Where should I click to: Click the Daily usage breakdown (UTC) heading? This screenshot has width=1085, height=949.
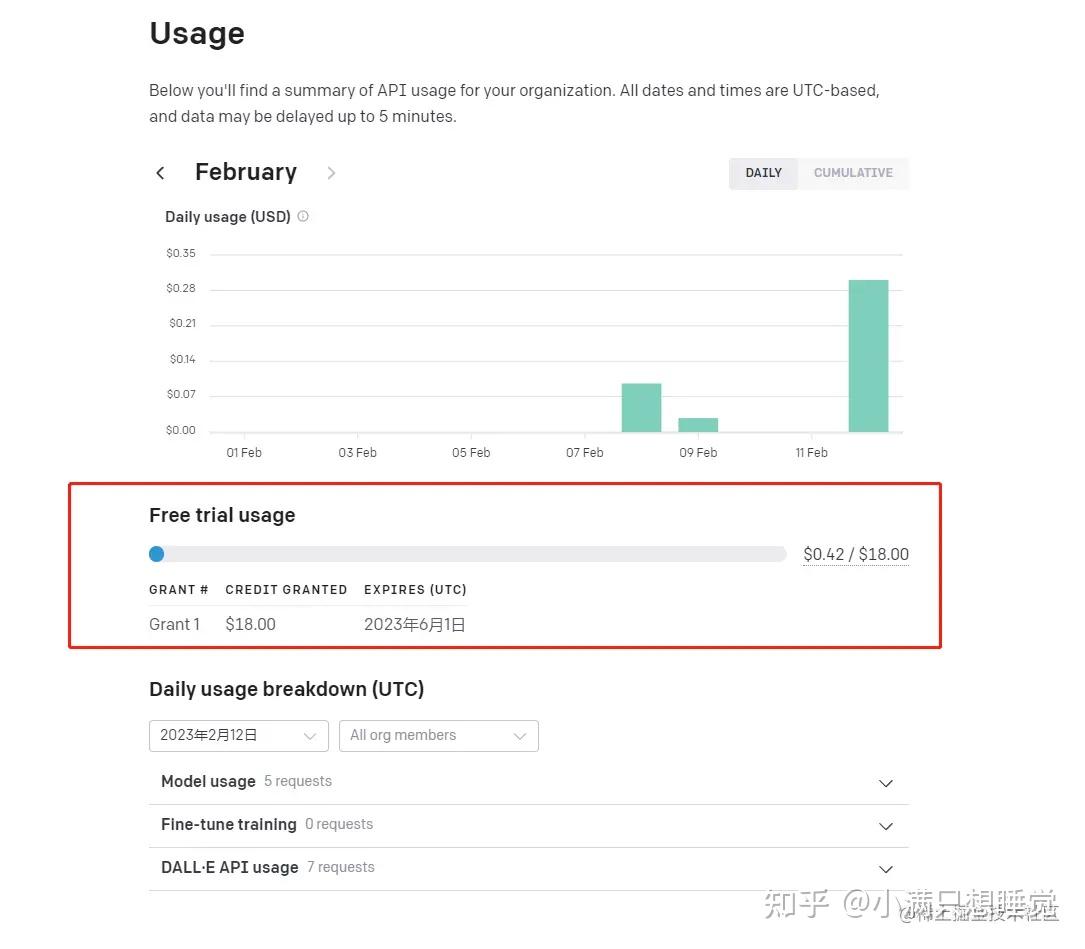pos(286,689)
